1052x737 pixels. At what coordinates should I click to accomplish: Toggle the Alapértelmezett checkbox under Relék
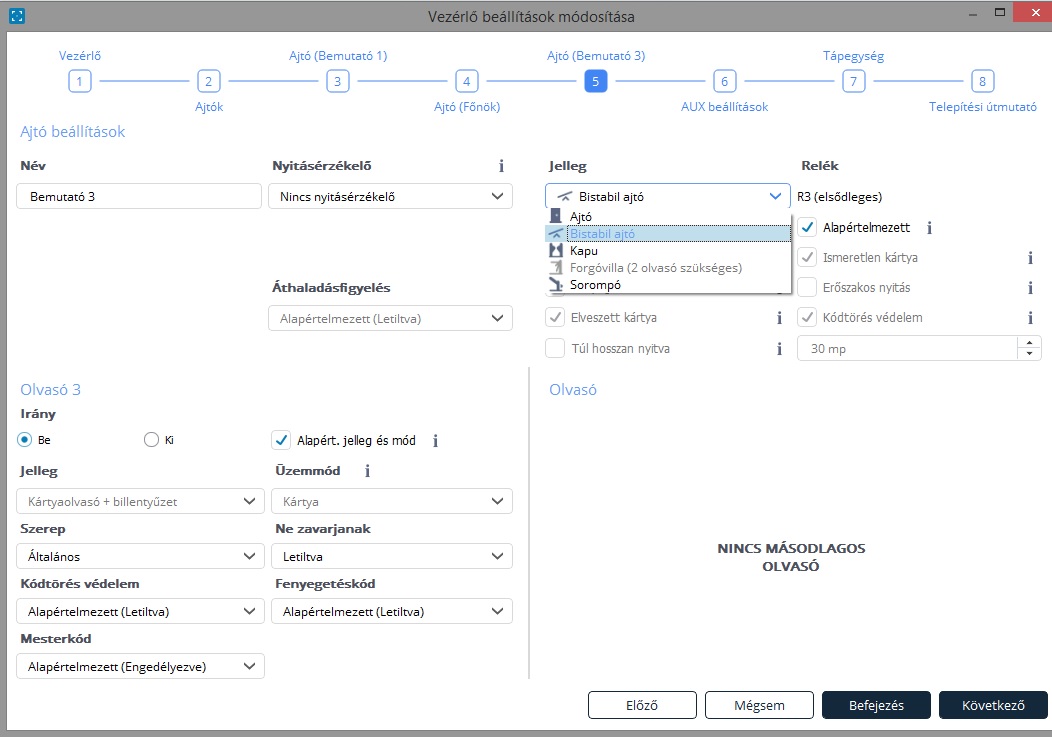[808, 228]
